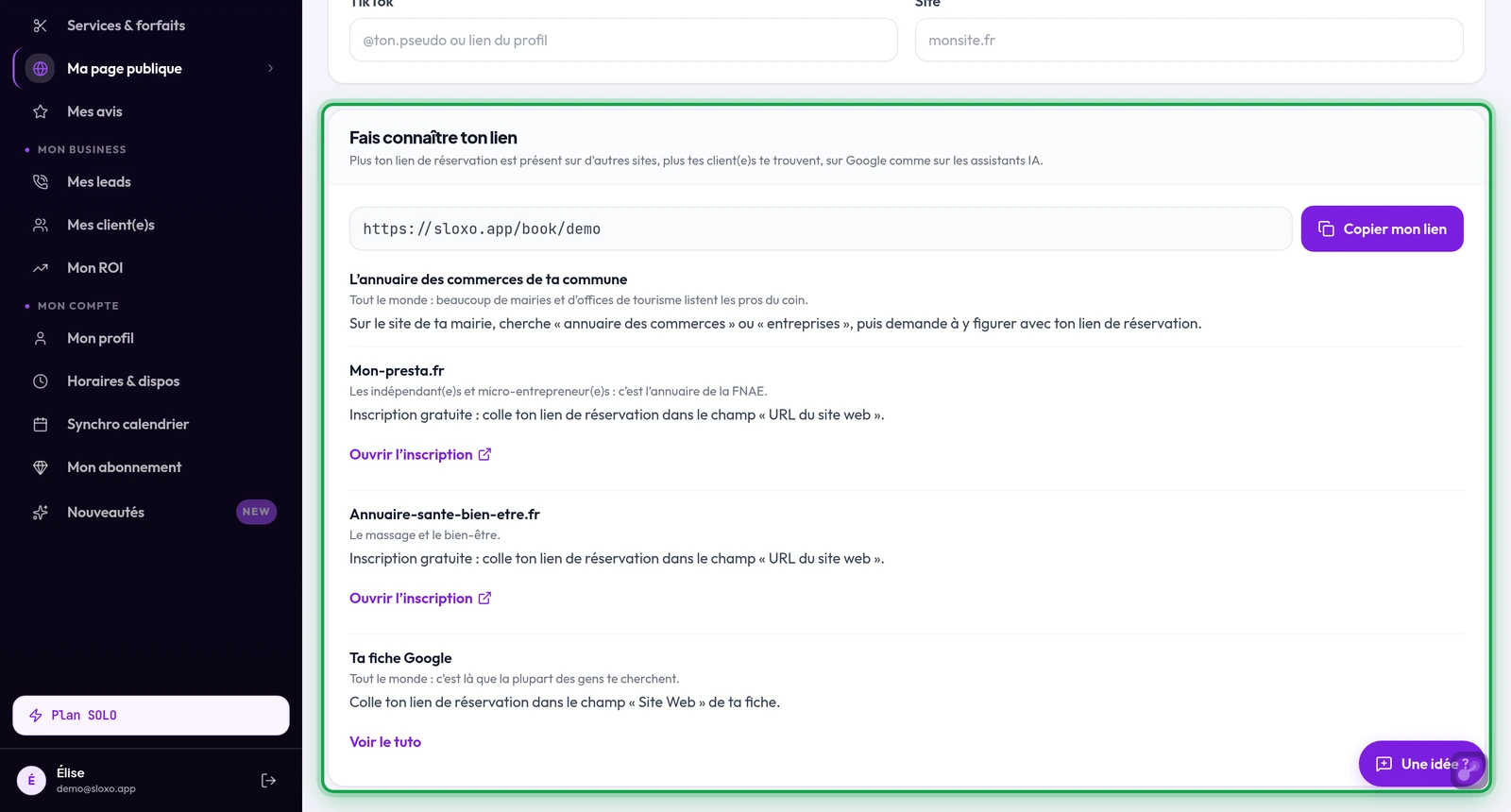Viewport: 1511px width, 812px height.
Task: Click the lightning icon in Plan SOLO
Action: (x=36, y=716)
